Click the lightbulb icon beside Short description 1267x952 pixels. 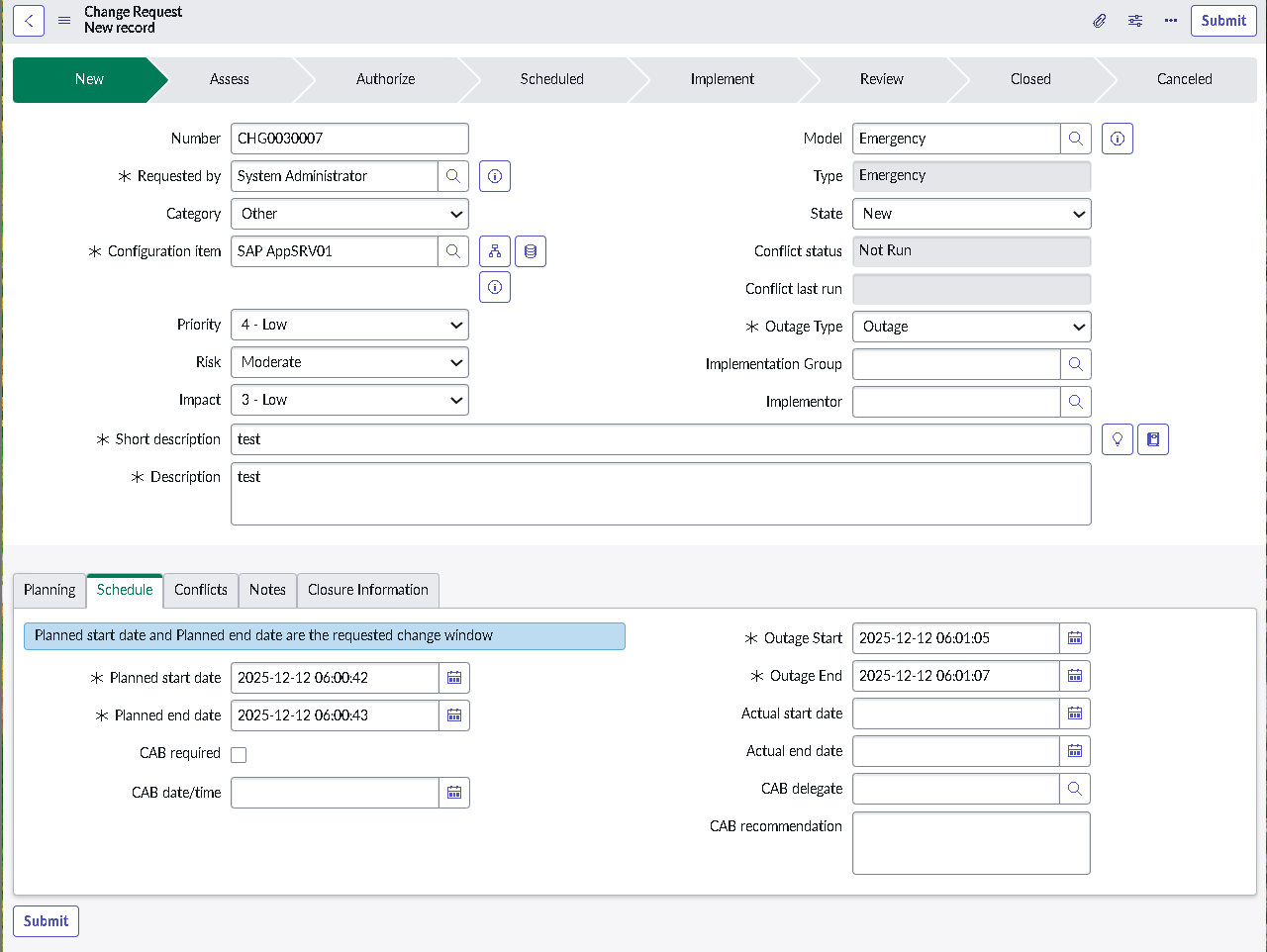click(1117, 438)
